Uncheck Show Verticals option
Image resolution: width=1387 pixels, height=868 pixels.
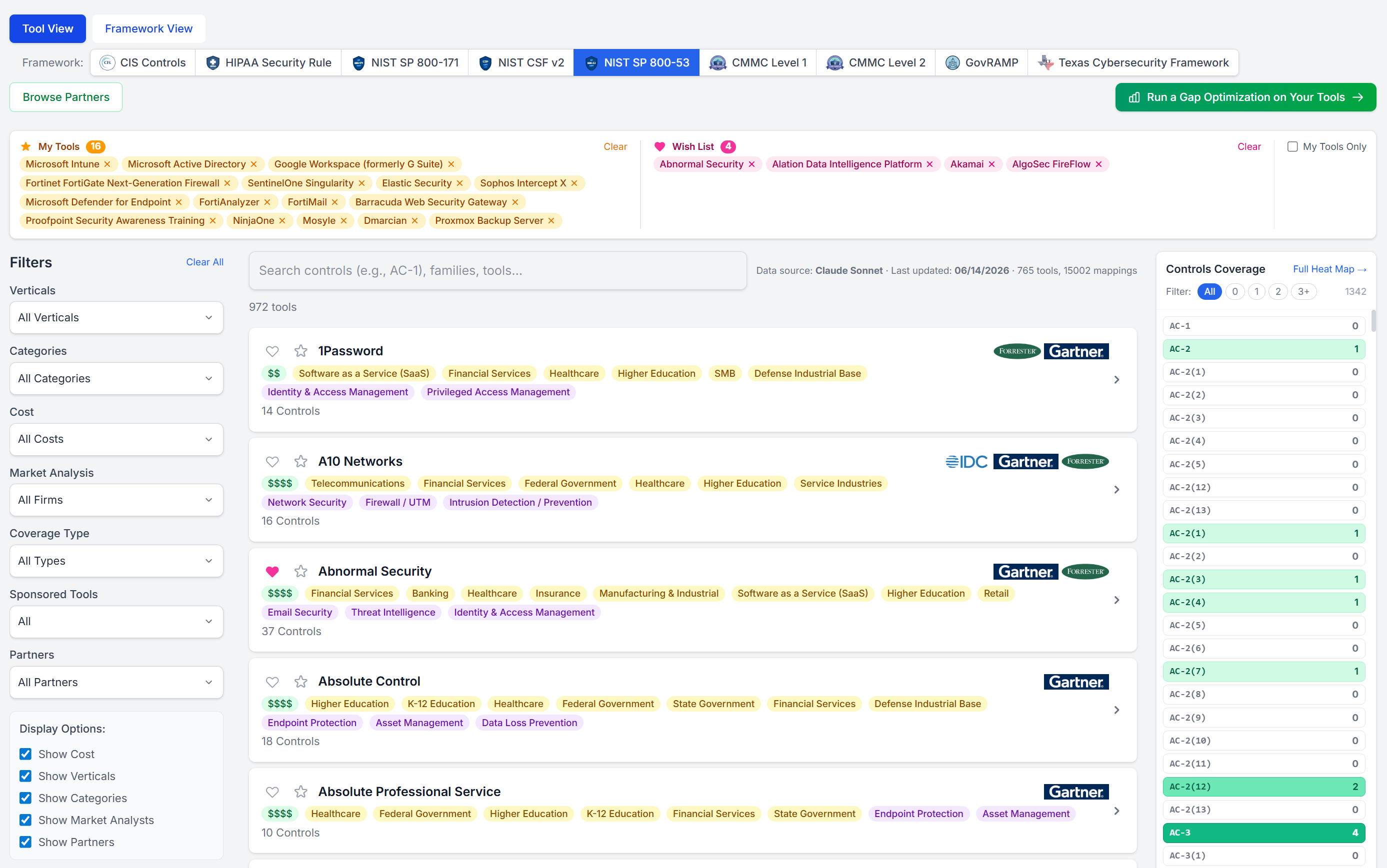tap(25, 776)
